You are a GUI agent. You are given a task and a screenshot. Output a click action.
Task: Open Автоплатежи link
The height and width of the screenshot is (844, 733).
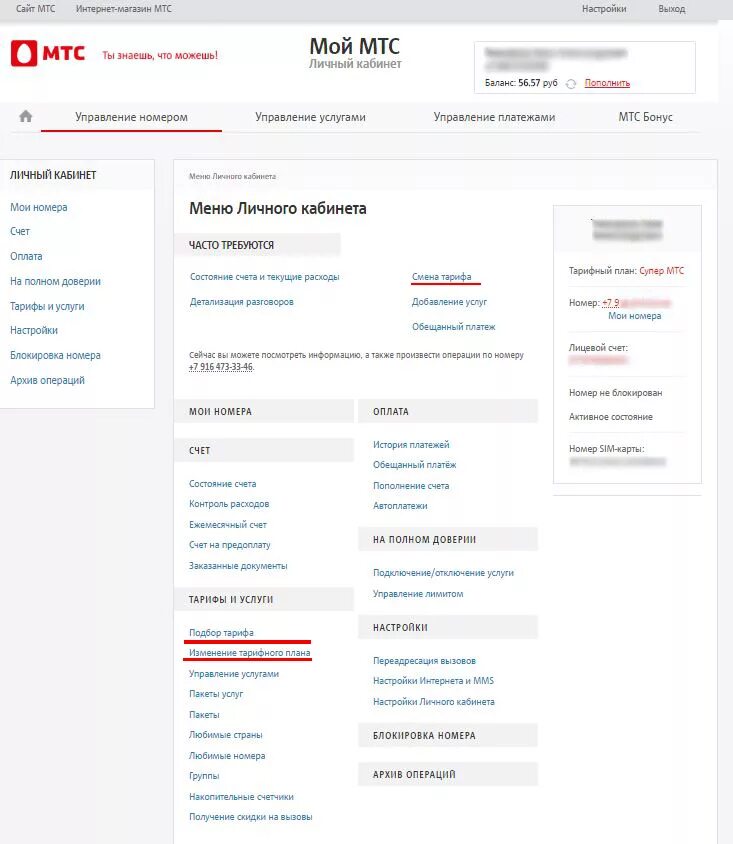coord(400,506)
